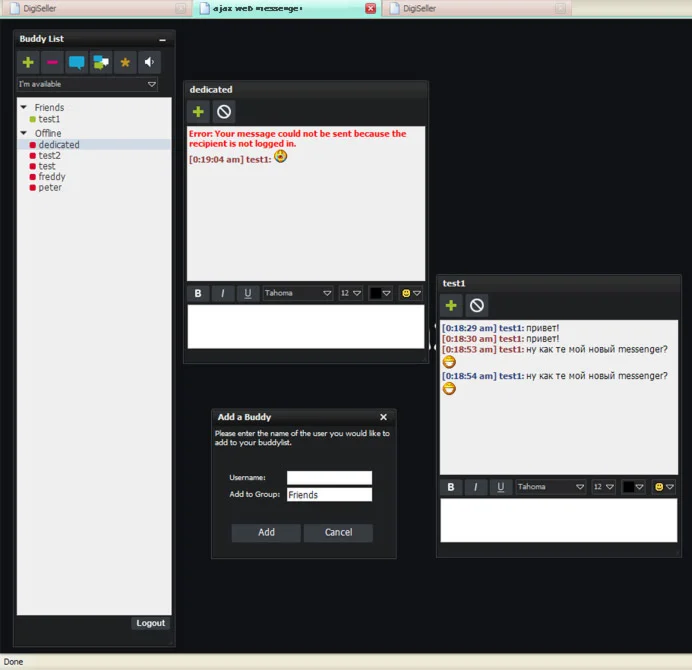Open font size 12 dropdown in test1 chat
The height and width of the screenshot is (670, 692).
(604, 487)
